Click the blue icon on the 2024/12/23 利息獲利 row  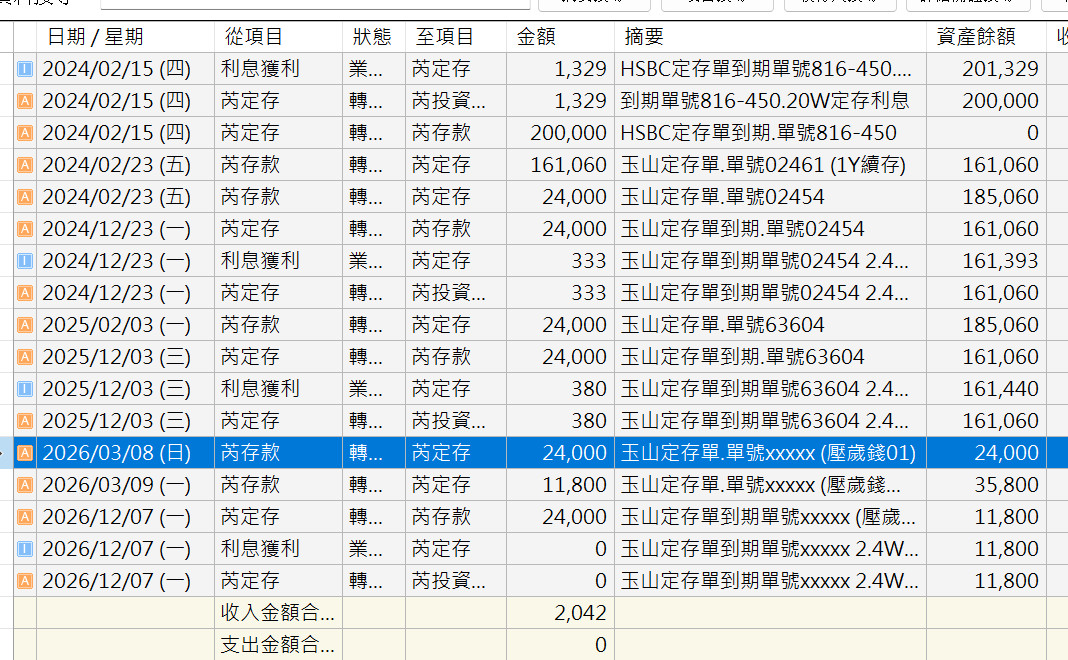[25, 261]
